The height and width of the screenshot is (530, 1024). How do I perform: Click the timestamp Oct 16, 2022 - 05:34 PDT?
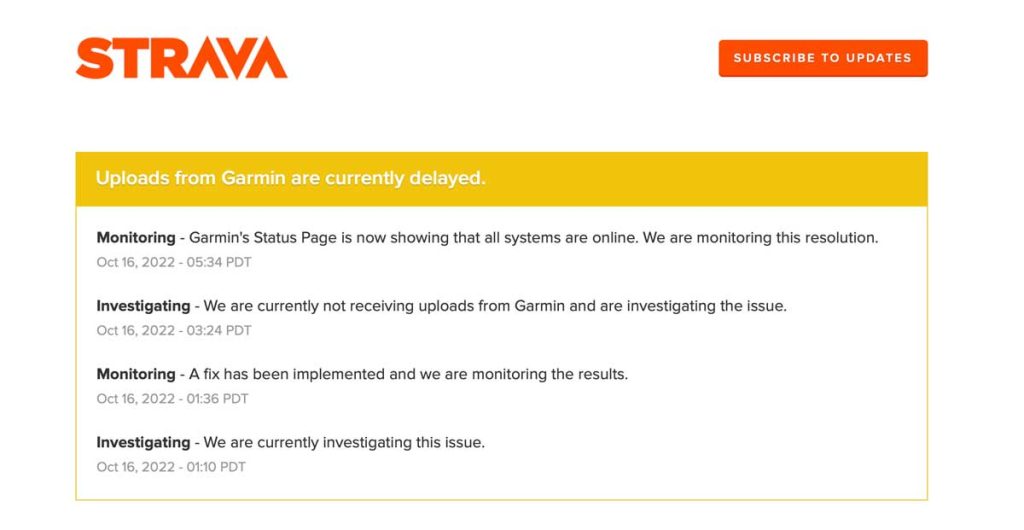point(174,263)
